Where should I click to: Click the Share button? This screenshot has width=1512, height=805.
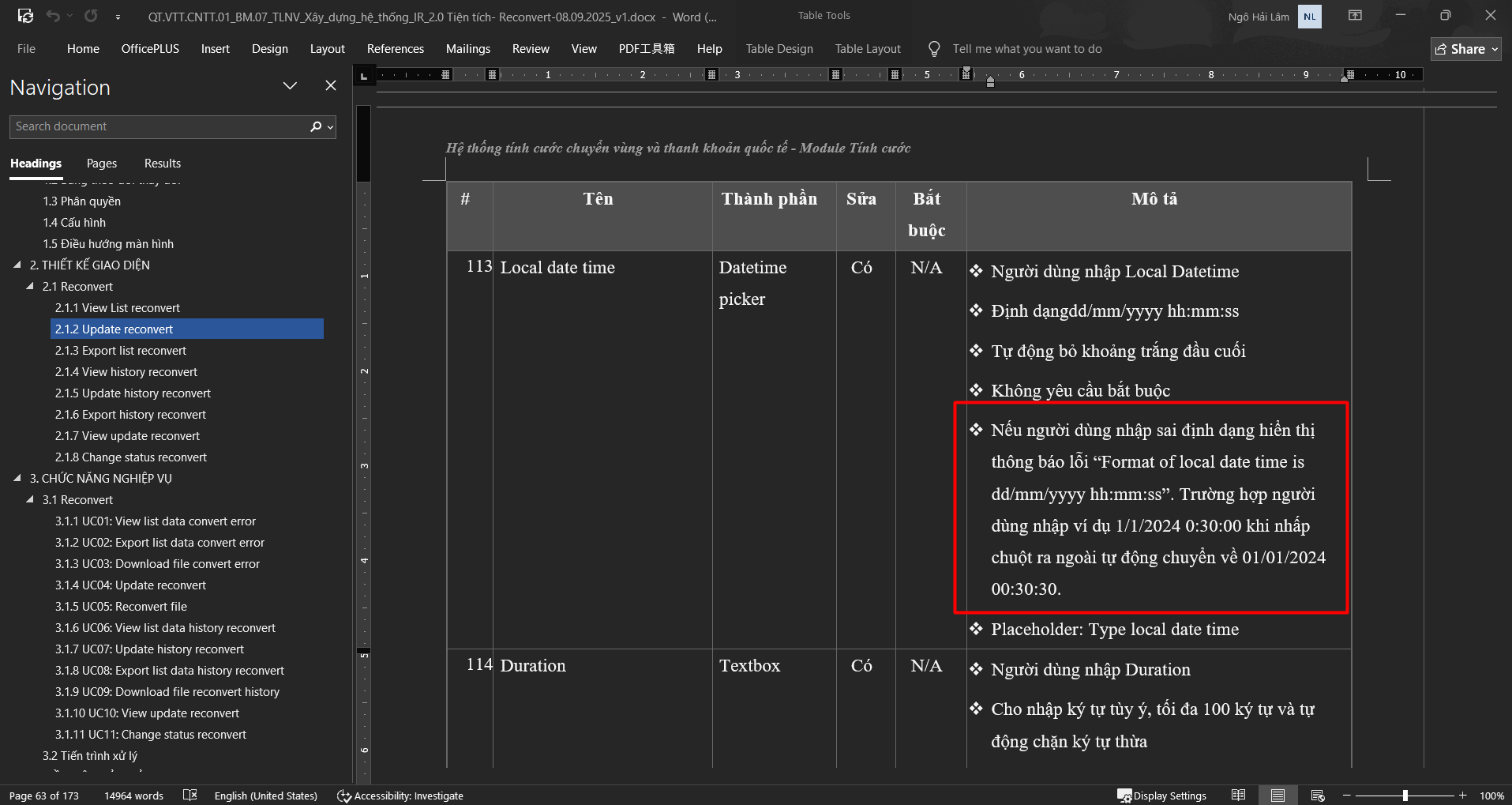coord(1465,49)
